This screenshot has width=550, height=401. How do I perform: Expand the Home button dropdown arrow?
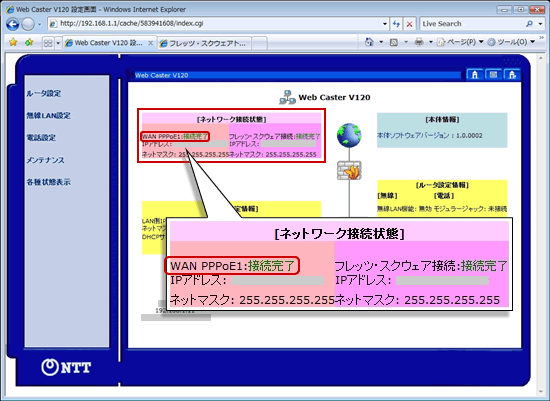pos(381,42)
